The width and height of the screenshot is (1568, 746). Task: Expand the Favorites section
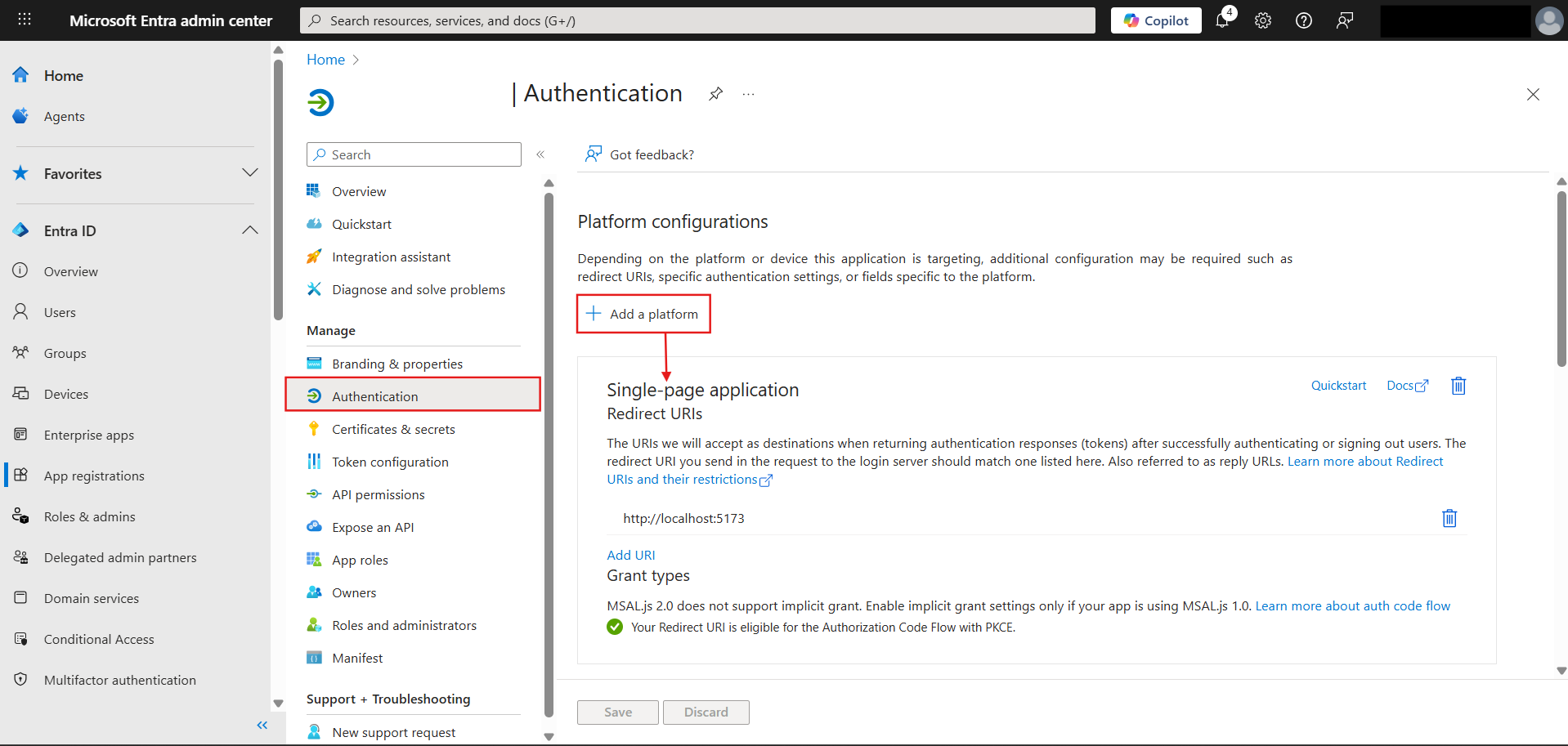click(x=249, y=173)
